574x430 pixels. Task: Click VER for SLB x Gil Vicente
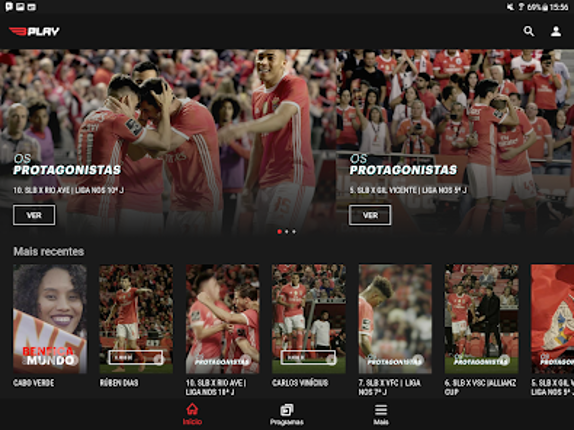(x=370, y=215)
